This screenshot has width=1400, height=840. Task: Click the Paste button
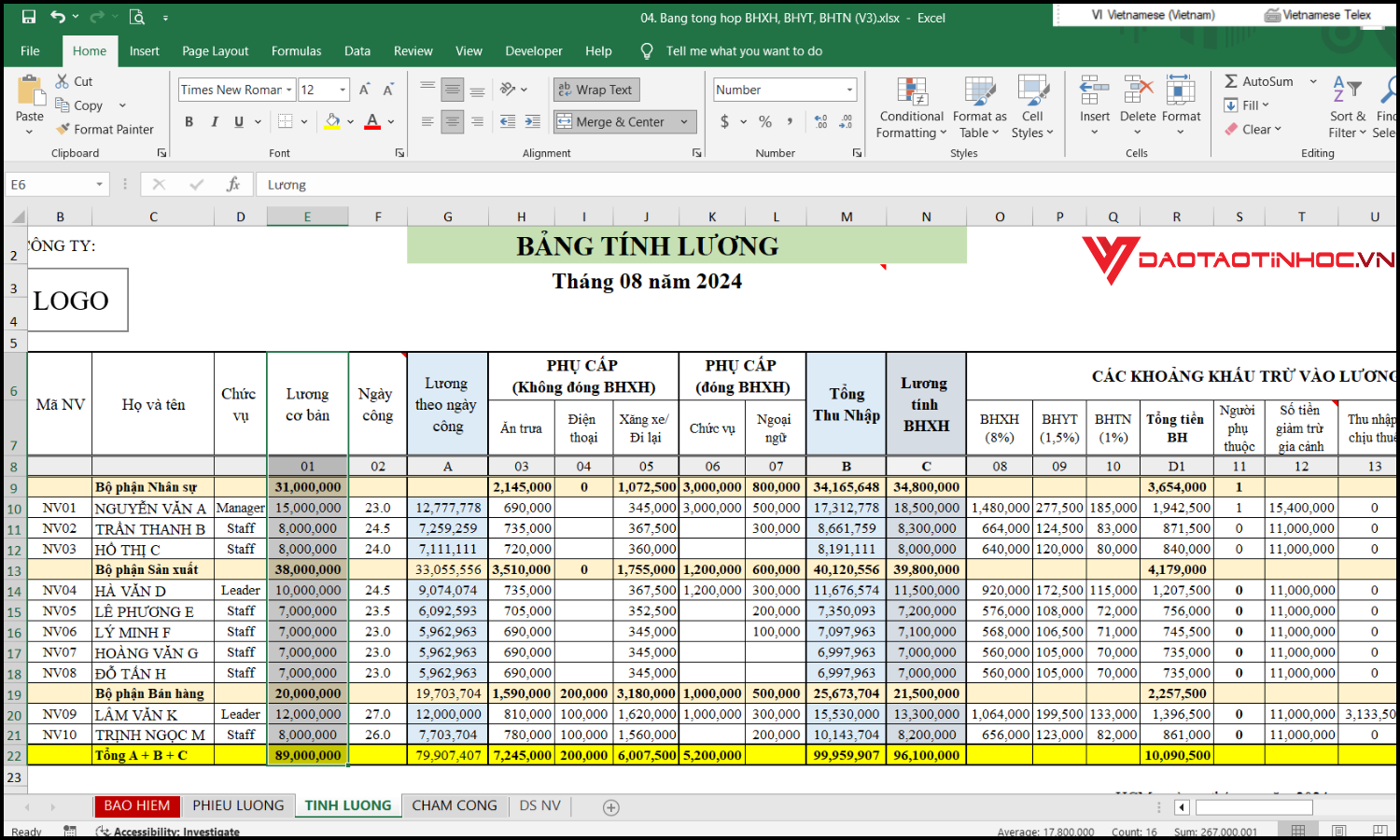(x=30, y=103)
